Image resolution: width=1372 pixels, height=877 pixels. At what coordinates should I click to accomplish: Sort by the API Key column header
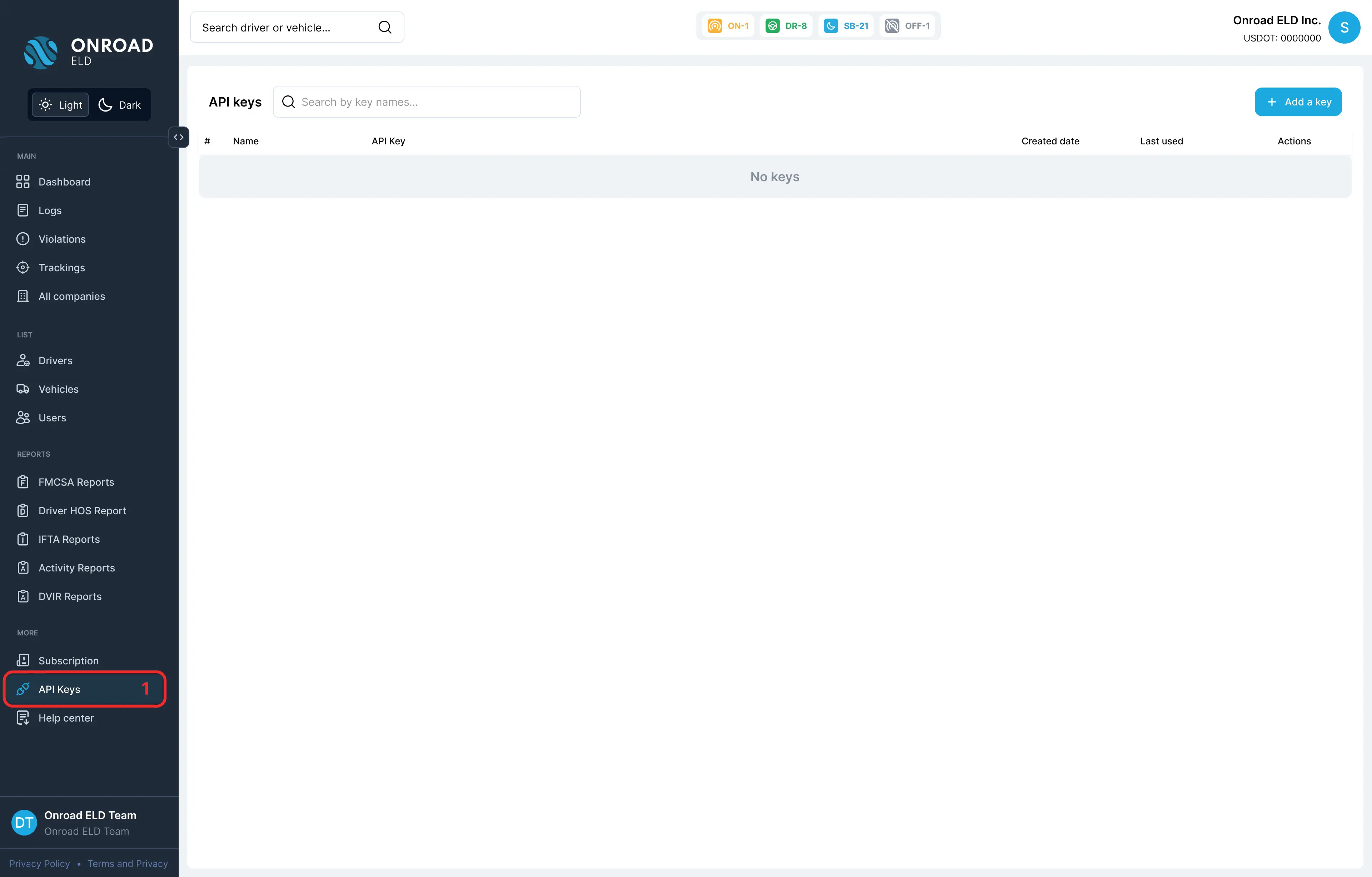click(388, 141)
